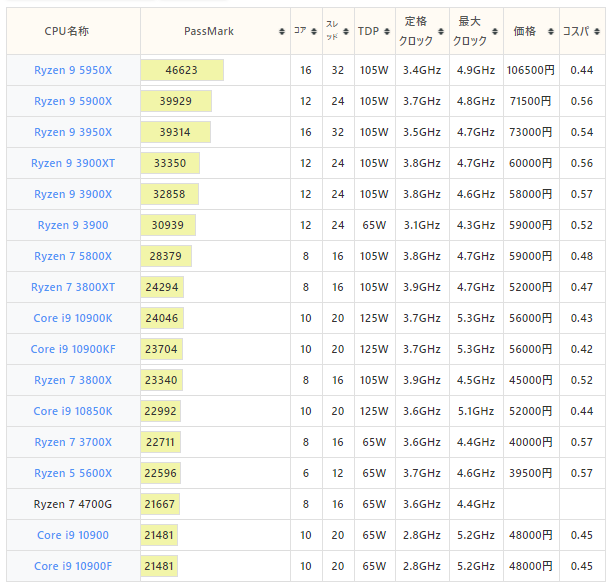
Task: Click the 0.42 コスパ value
Action: 582,349
